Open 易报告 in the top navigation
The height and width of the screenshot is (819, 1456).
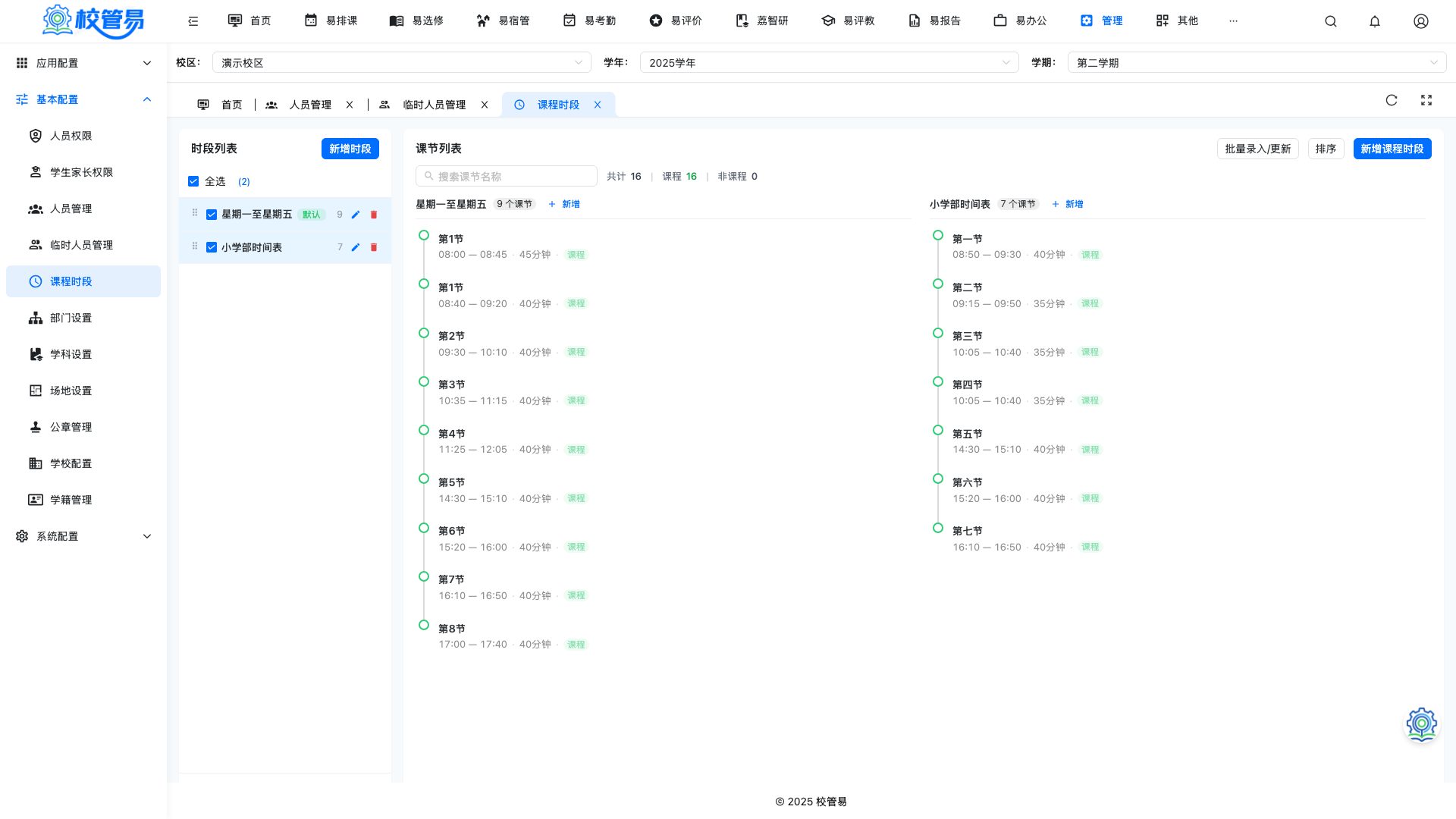coord(934,20)
